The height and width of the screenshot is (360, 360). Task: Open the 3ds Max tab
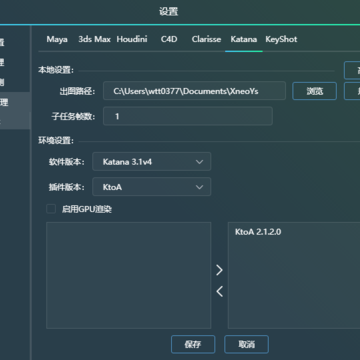[94, 39]
